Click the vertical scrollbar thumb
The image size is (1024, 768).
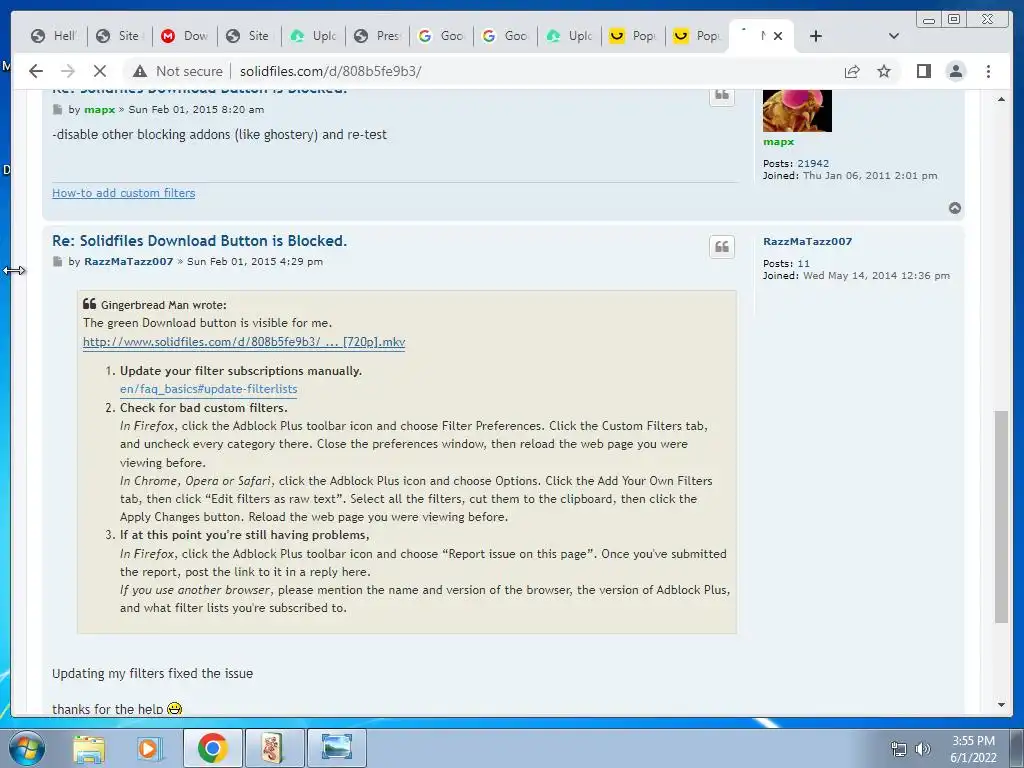1001,516
